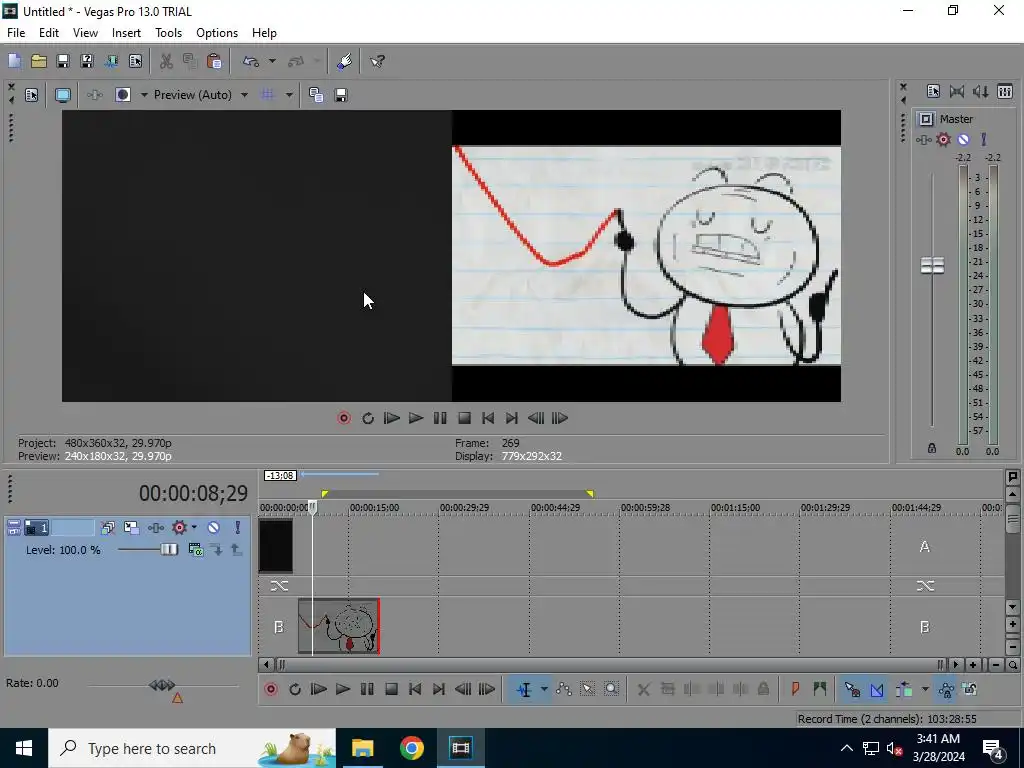Click Play under the video preview
The width and height of the screenshot is (1024, 768).
[x=415, y=418]
